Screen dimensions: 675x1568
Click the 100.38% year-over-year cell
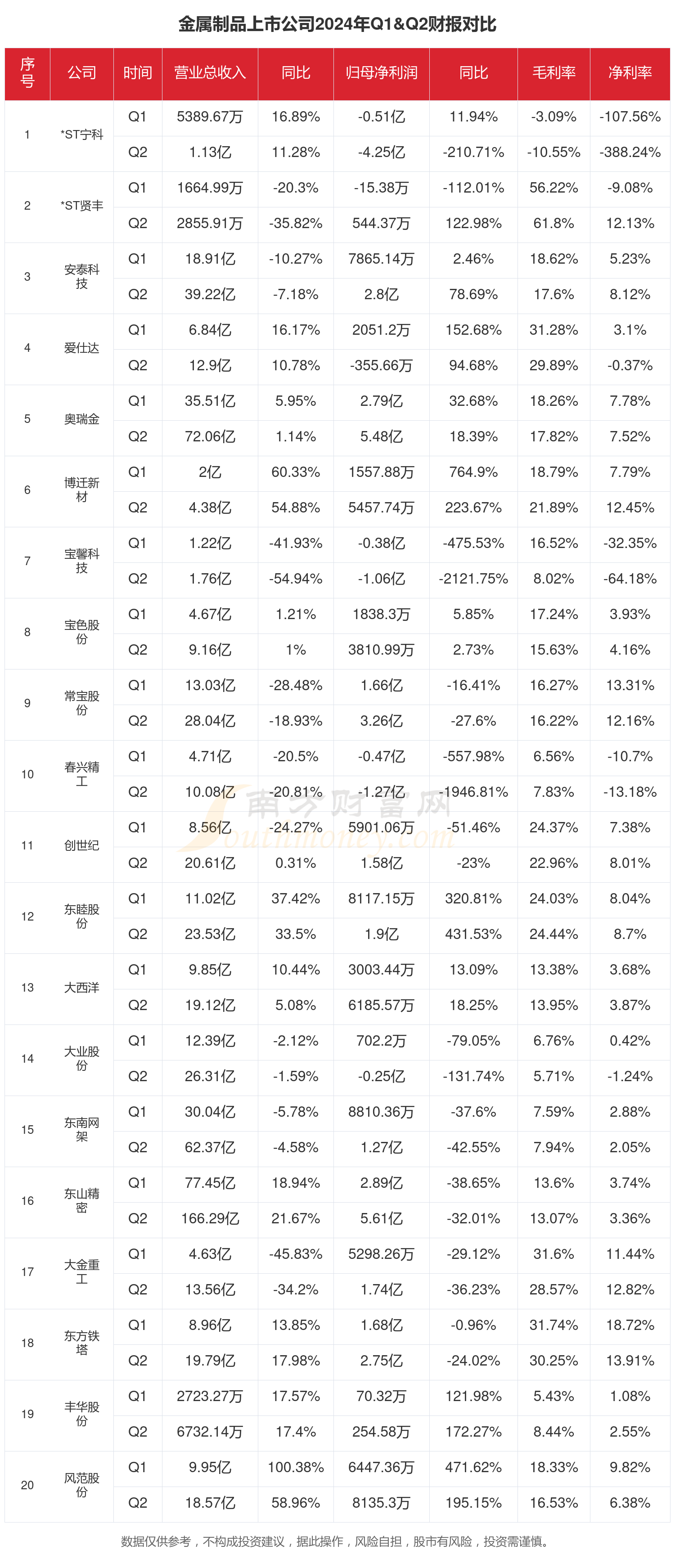pyautogui.click(x=296, y=1467)
